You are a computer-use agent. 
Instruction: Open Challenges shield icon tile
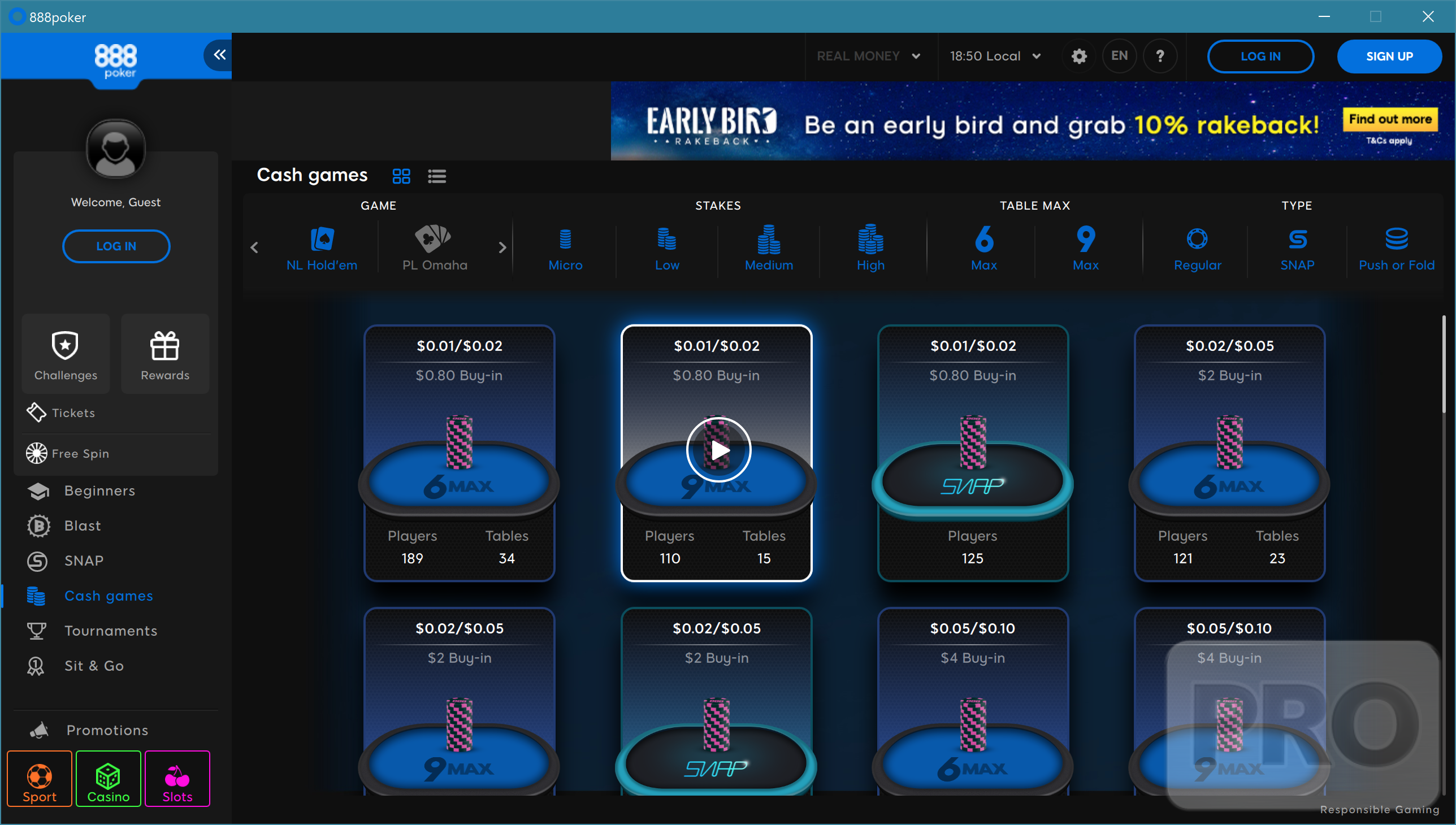click(x=66, y=354)
